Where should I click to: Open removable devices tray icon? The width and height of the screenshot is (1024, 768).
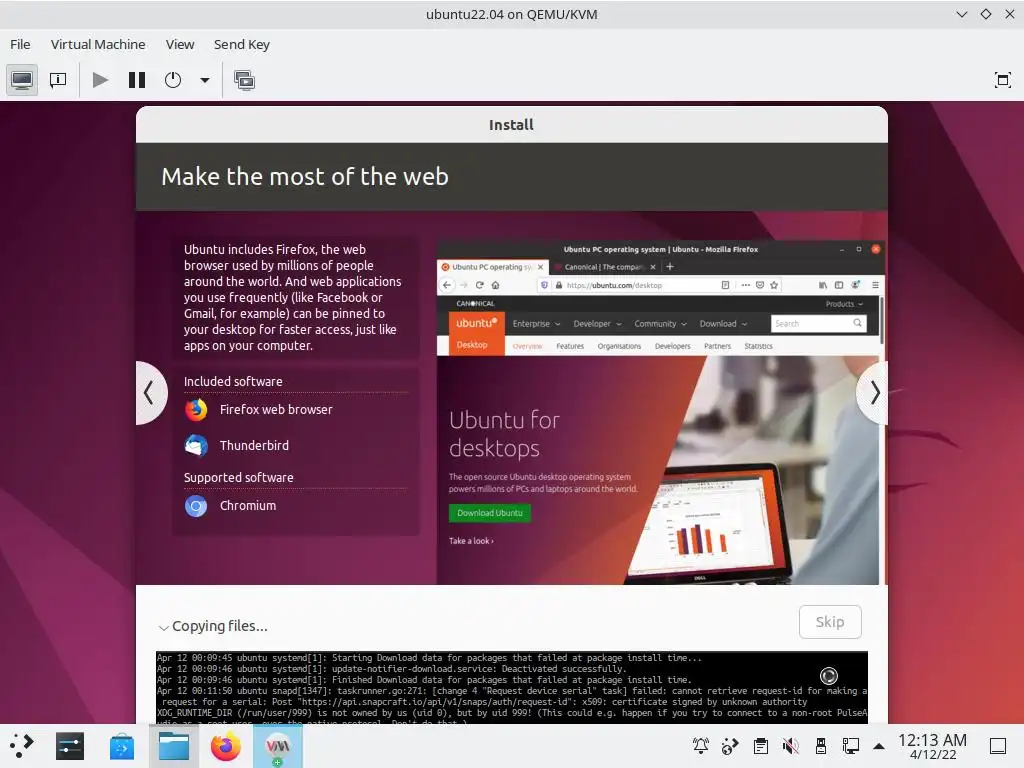pyautogui.click(x=821, y=745)
